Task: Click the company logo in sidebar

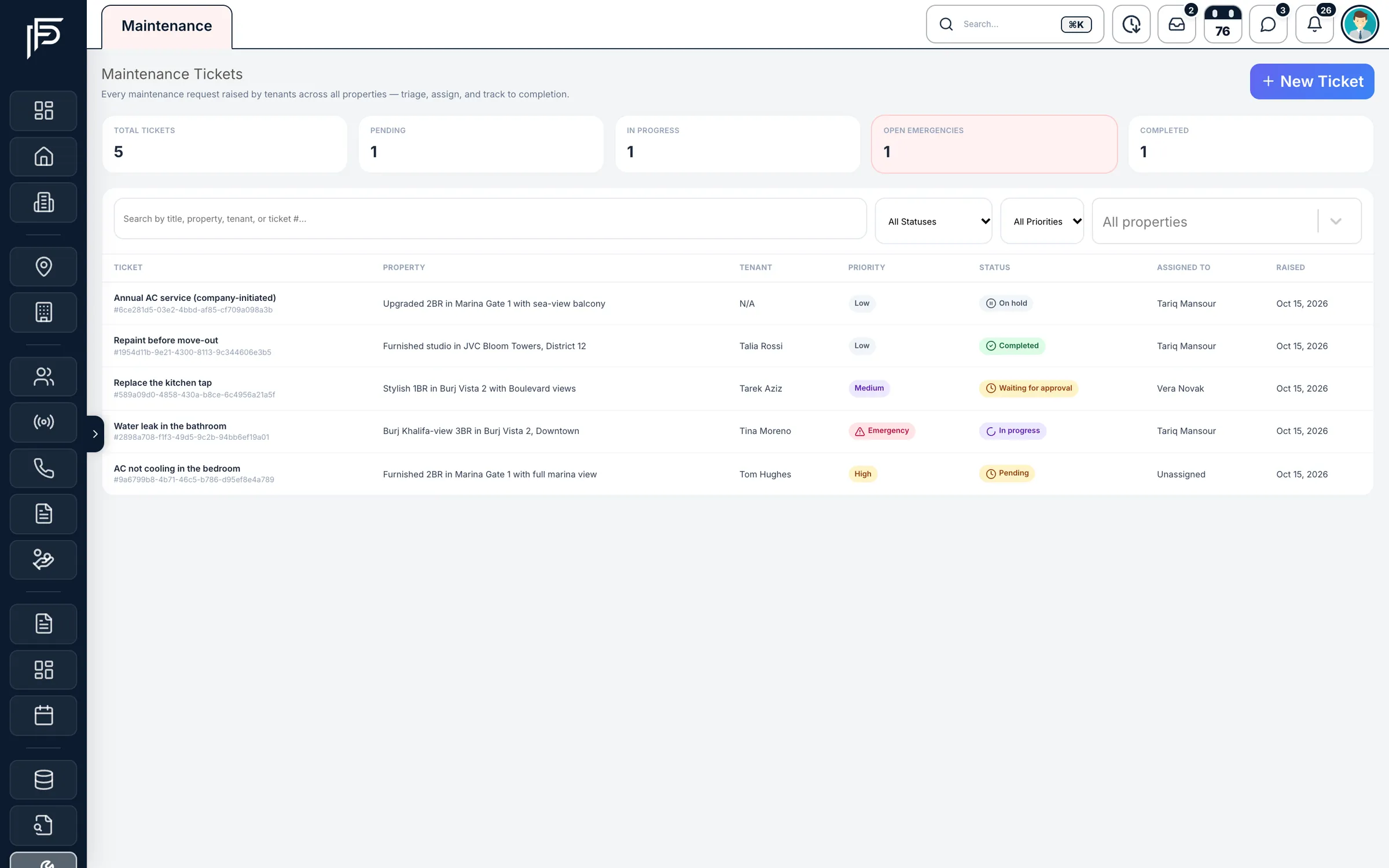Action: coord(45,38)
